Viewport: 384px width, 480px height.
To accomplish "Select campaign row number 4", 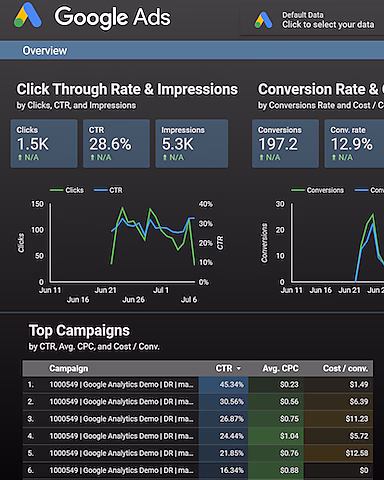I will point(198,436).
